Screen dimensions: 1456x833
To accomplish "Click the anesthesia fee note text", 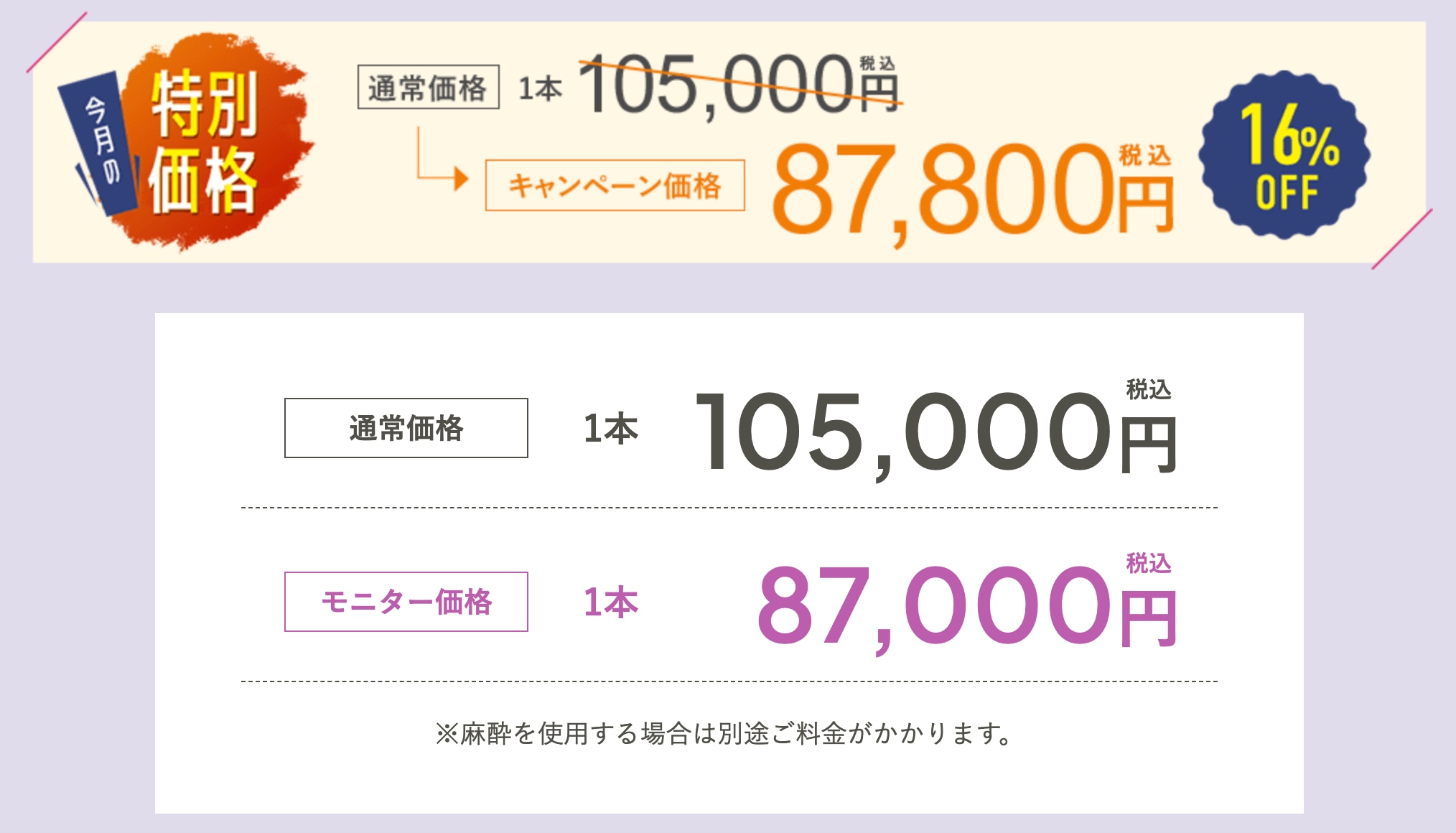I will point(724,733).
